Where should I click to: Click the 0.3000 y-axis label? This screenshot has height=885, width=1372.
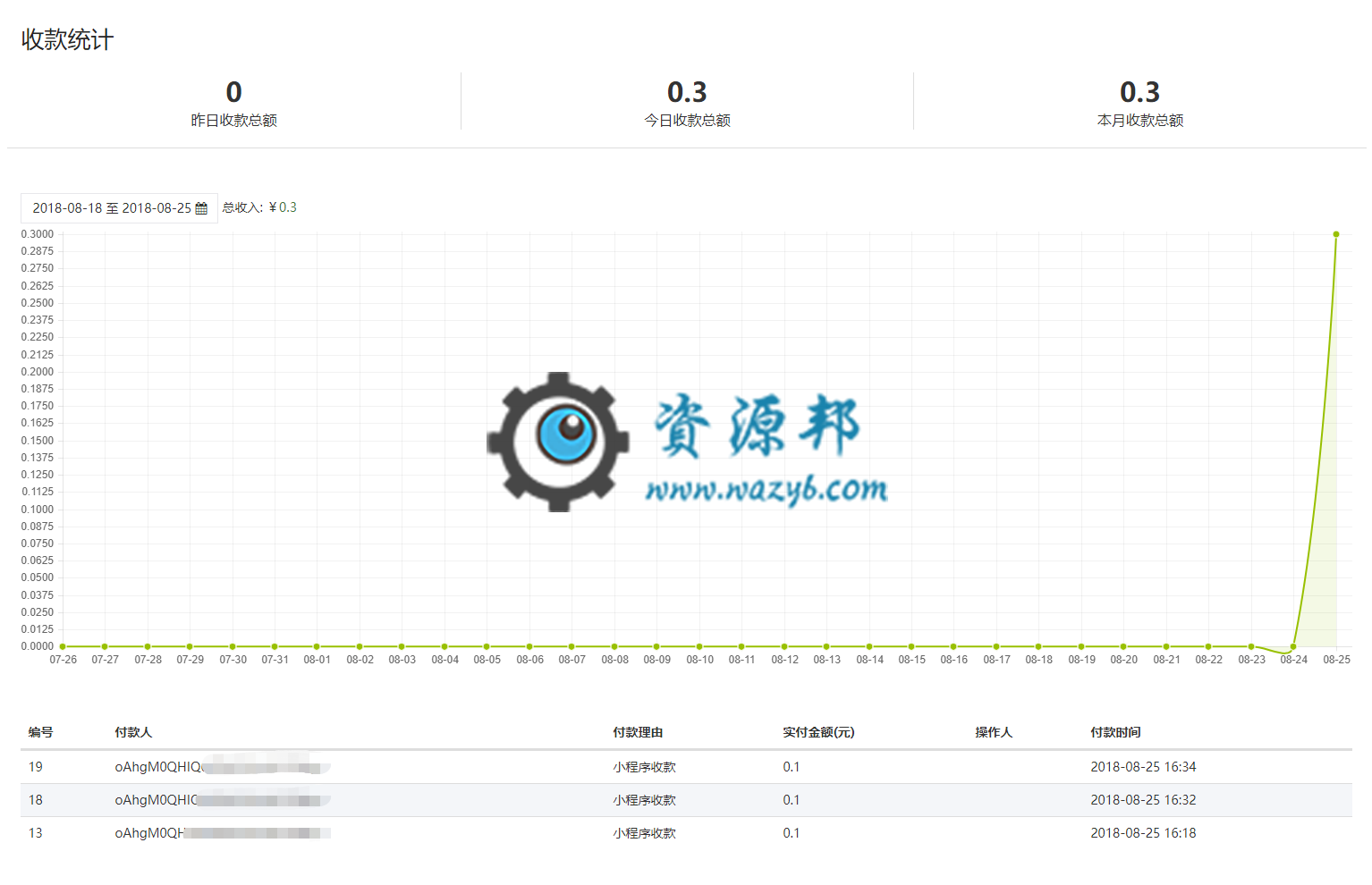tap(38, 234)
